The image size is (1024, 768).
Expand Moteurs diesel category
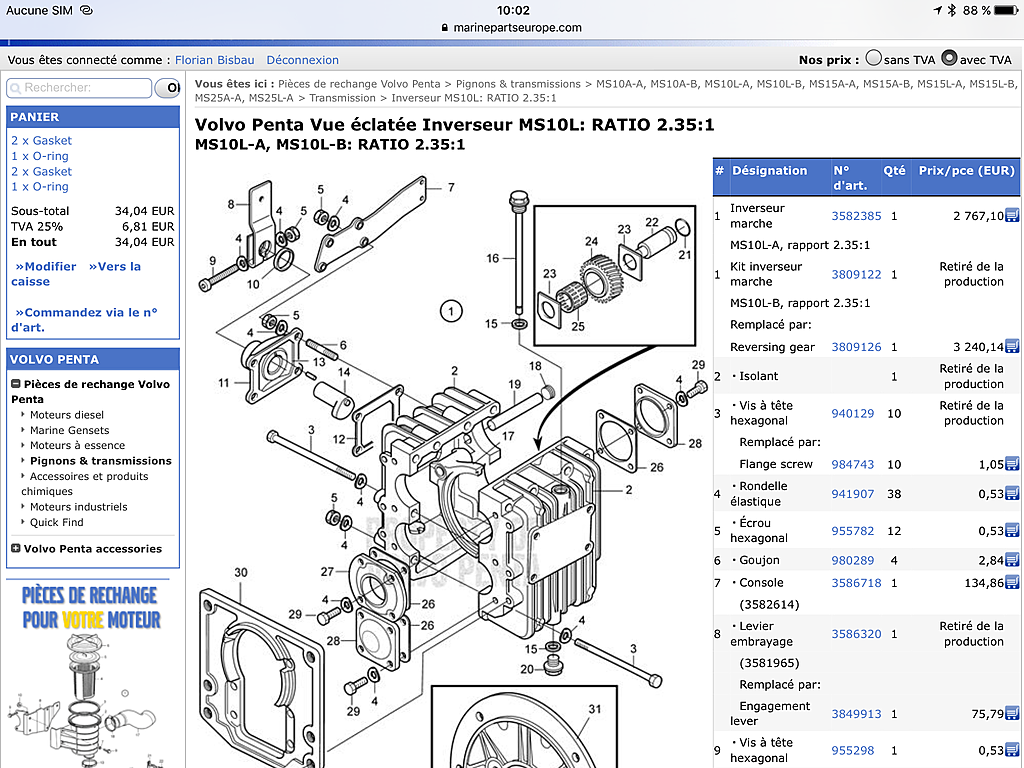point(67,415)
